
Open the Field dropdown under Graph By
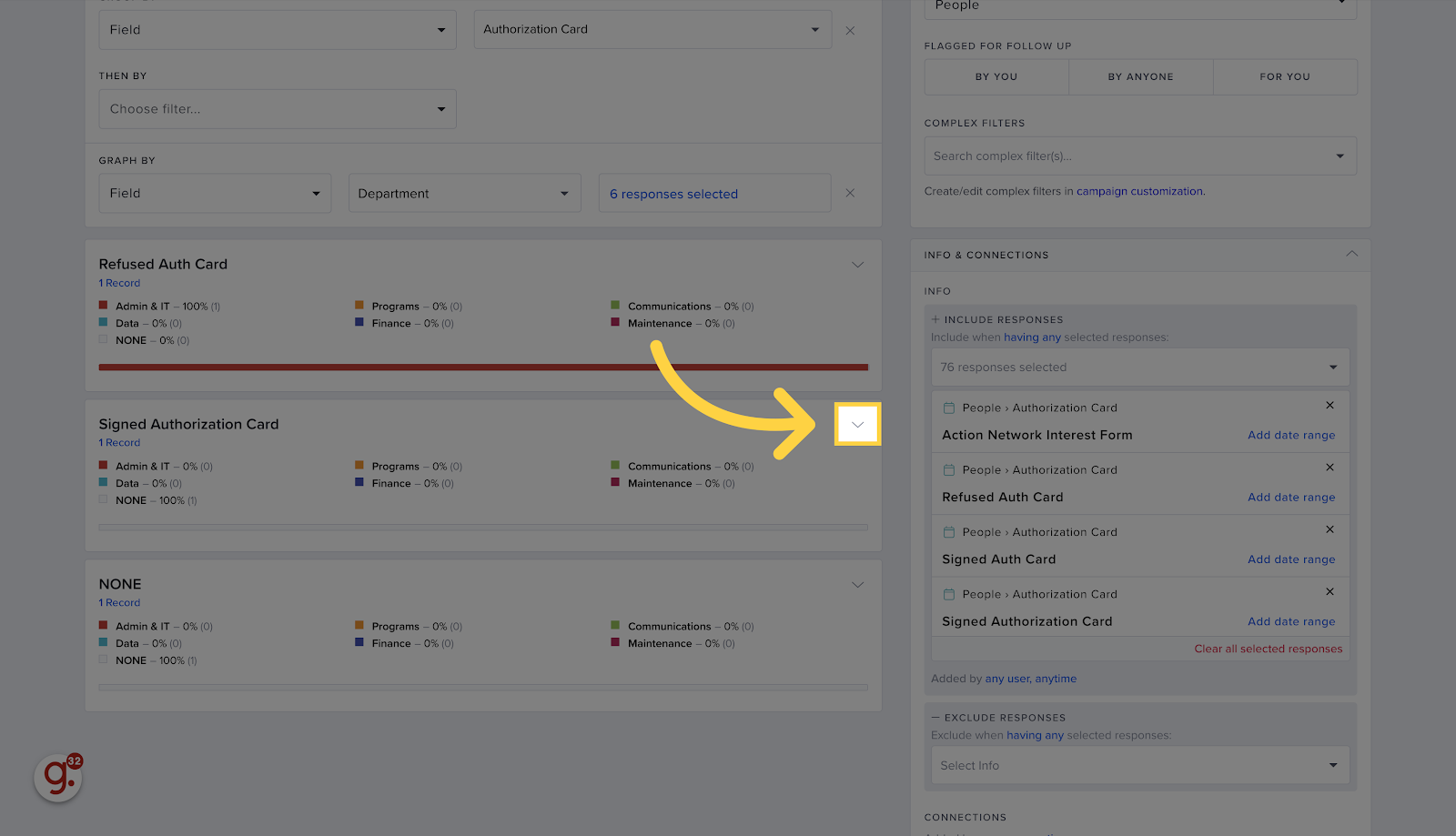[x=215, y=194]
